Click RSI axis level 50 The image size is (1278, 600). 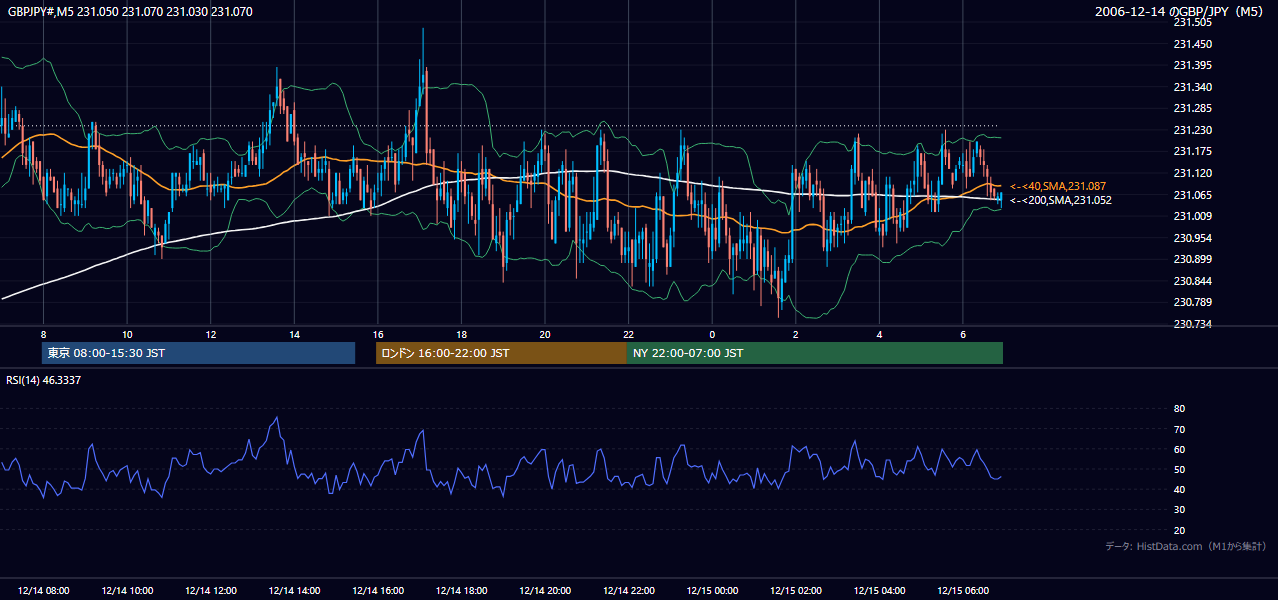pyautogui.click(x=1179, y=469)
